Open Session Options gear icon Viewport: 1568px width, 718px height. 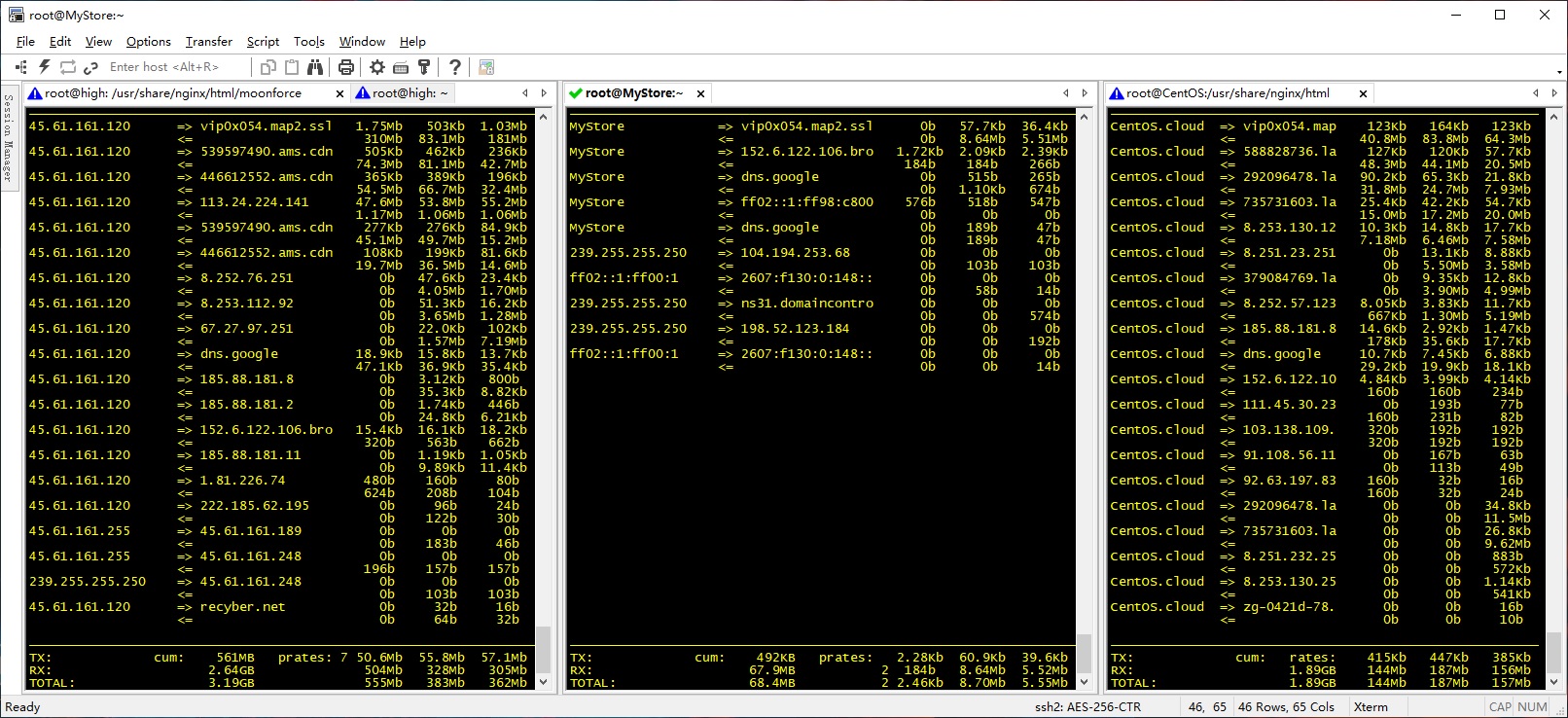tap(377, 67)
